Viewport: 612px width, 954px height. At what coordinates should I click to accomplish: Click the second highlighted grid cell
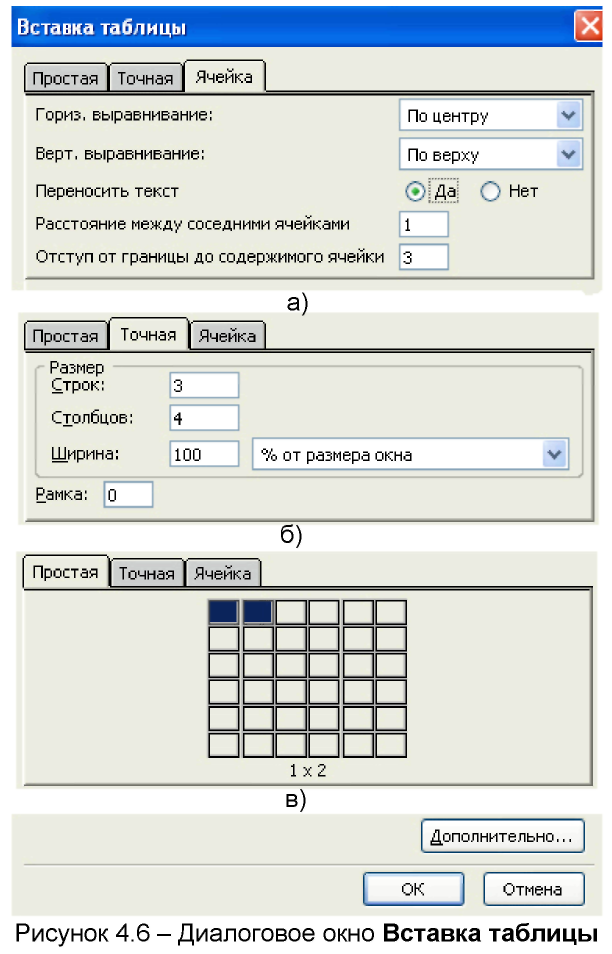click(x=258, y=612)
